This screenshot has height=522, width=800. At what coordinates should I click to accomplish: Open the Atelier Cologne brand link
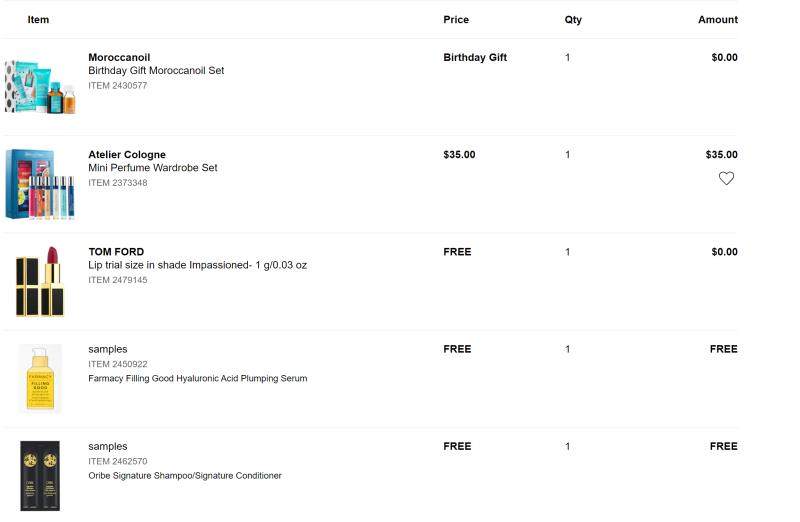127,155
